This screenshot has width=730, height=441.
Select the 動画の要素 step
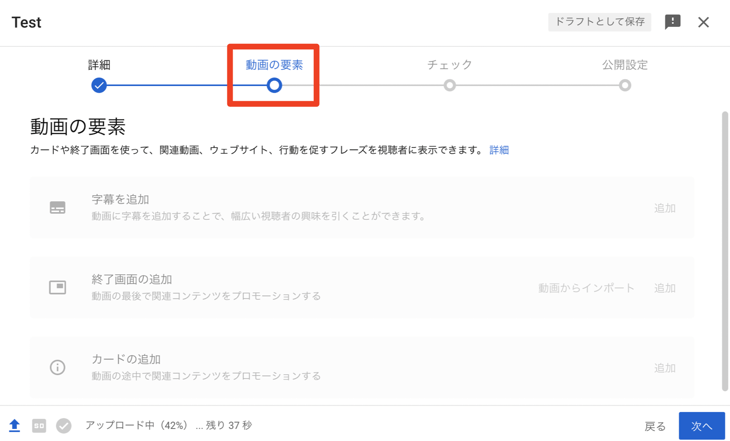pos(274,85)
